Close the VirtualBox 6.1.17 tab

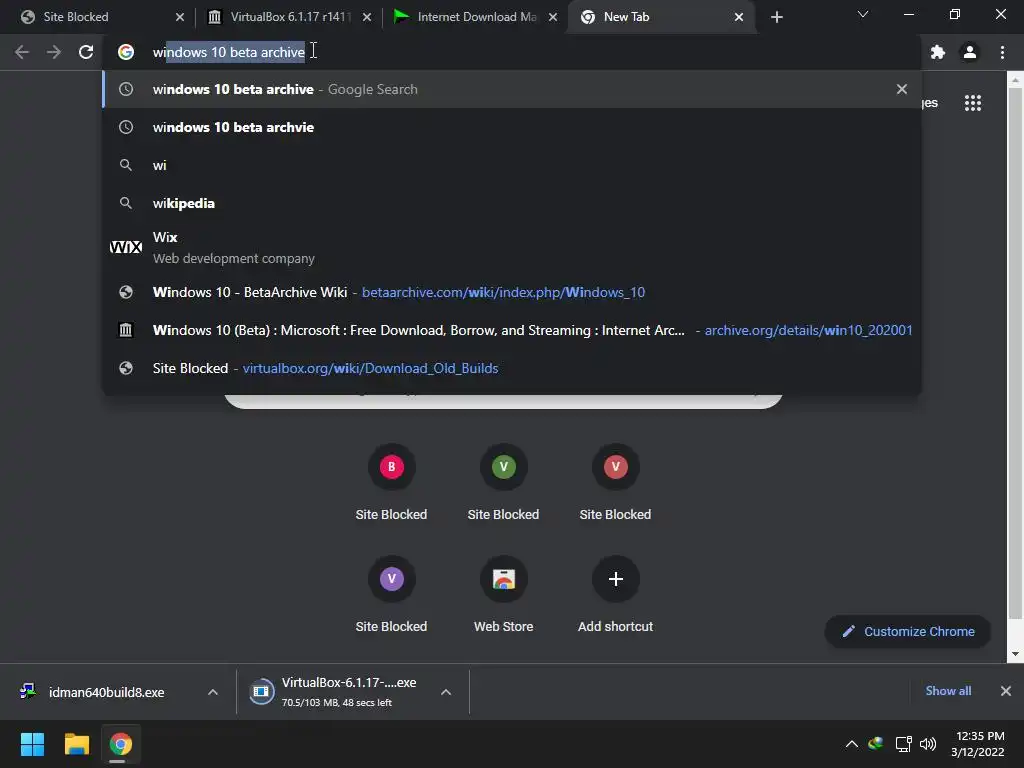tap(366, 17)
